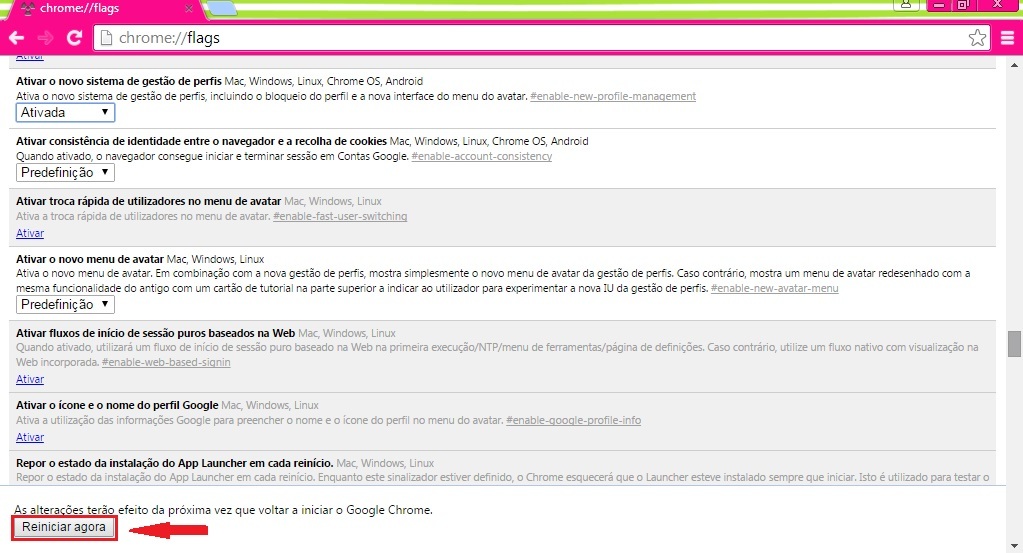
Task: Click the forward navigation arrow
Action: 45,38
